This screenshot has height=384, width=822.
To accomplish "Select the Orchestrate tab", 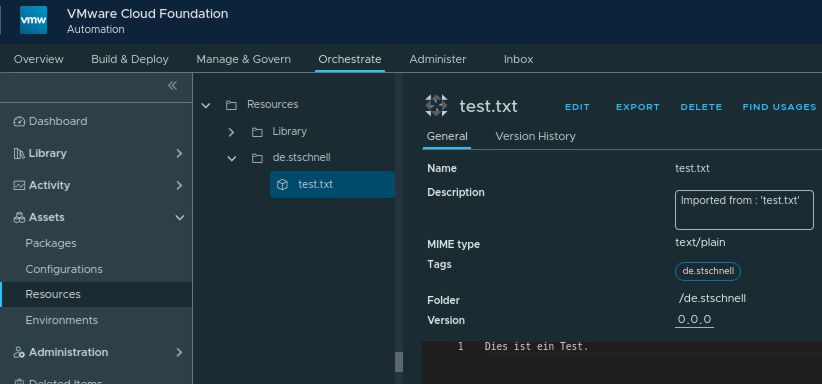I will [350, 59].
